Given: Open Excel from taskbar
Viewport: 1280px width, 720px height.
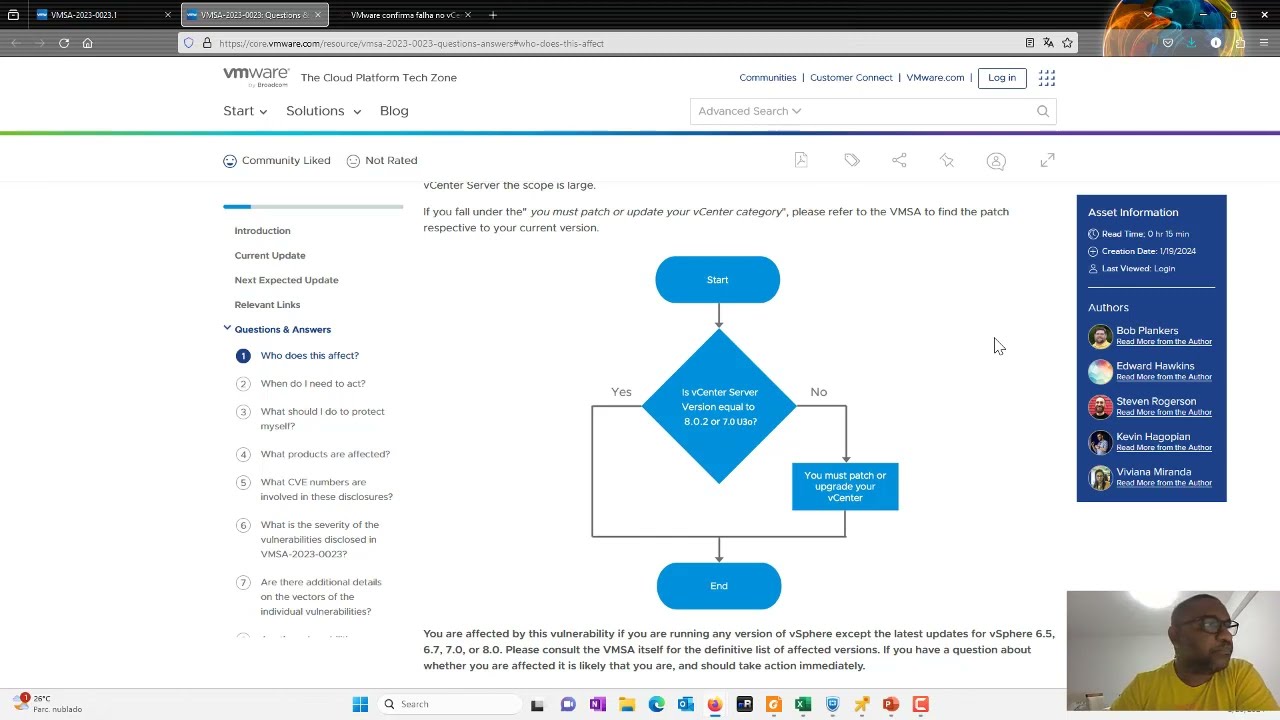Looking at the screenshot, I should pyautogui.click(x=802, y=704).
